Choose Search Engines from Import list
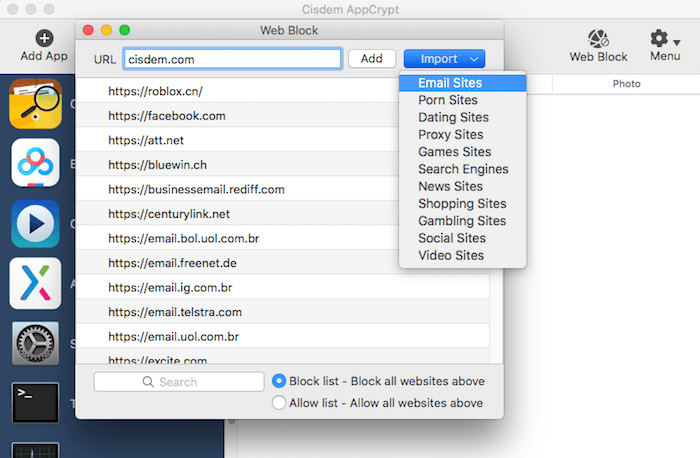 (462, 169)
